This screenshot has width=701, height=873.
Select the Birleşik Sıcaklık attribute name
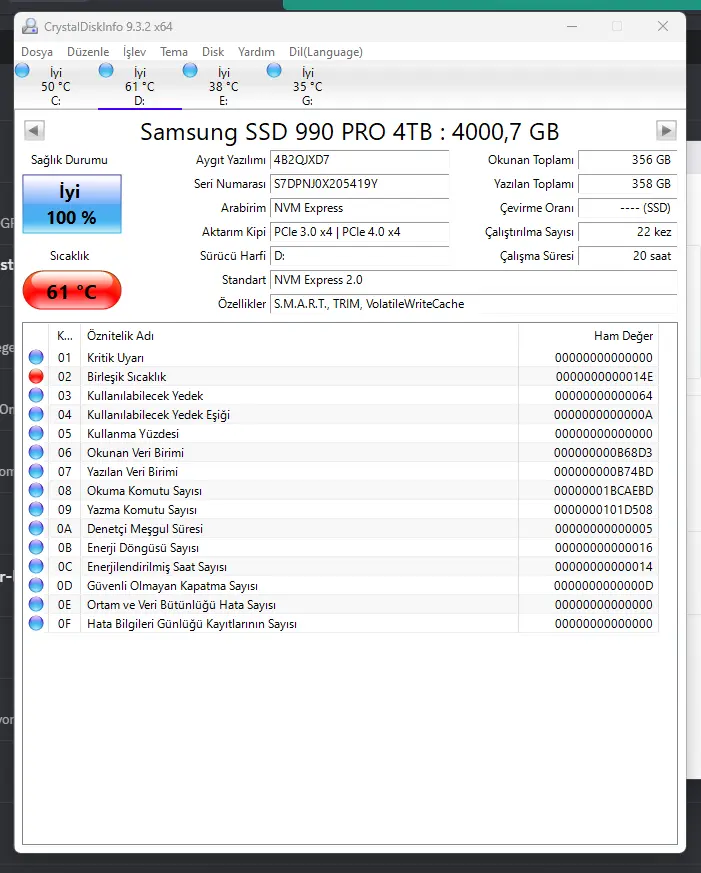[126, 377]
